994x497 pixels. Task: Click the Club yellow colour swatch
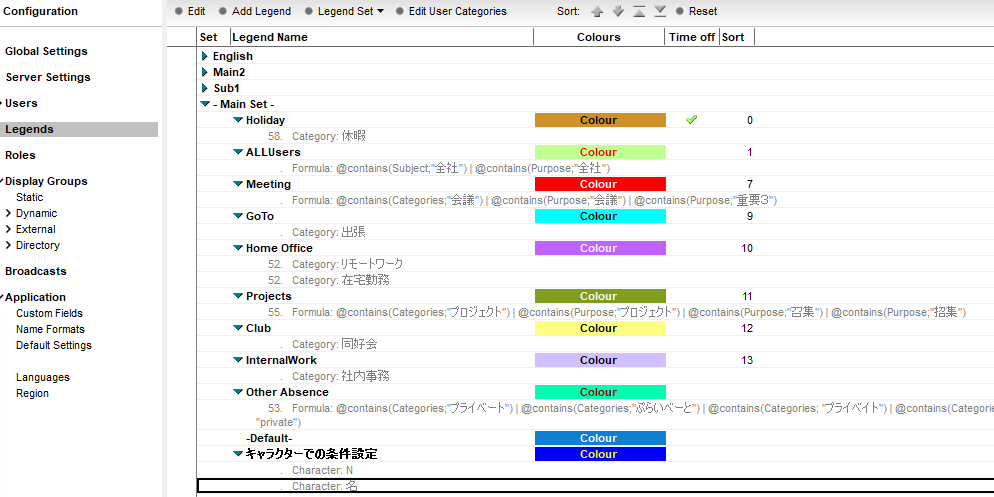click(600, 328)
